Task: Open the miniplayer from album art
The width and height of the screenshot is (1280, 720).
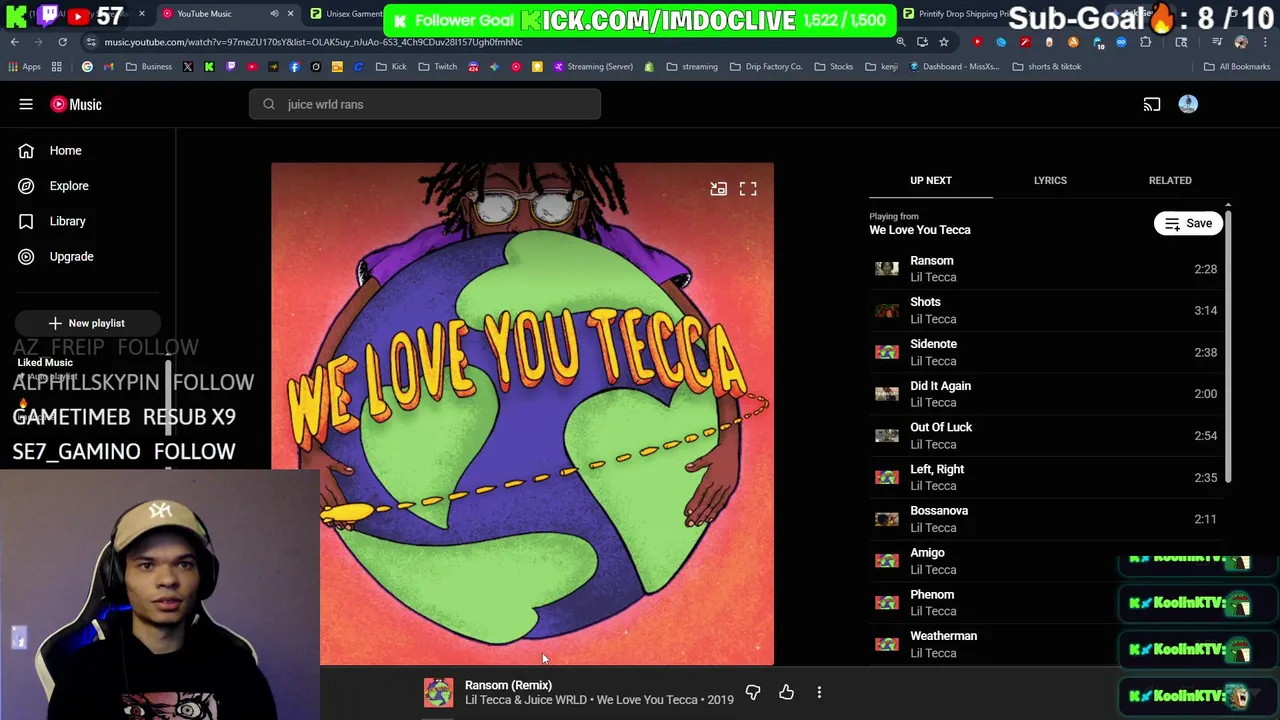Action: coord(718,189)
